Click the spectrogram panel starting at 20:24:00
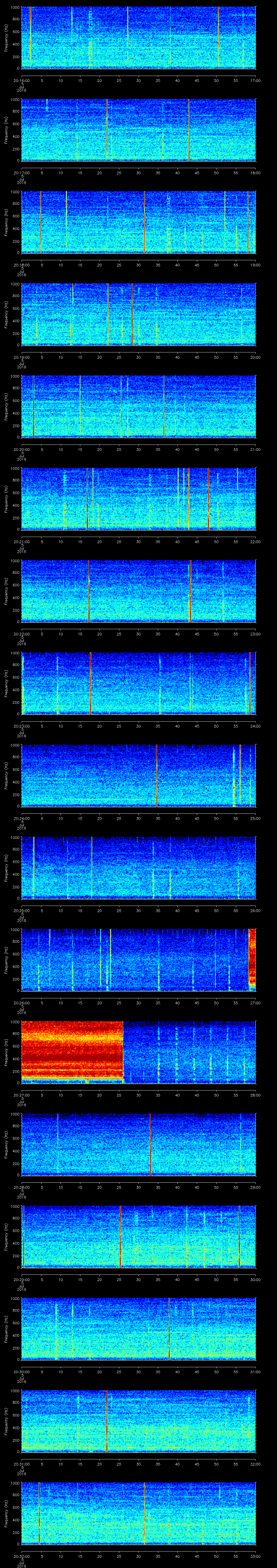The width and height of the screenshot is (277, 1568). click(x=138, y=775)
